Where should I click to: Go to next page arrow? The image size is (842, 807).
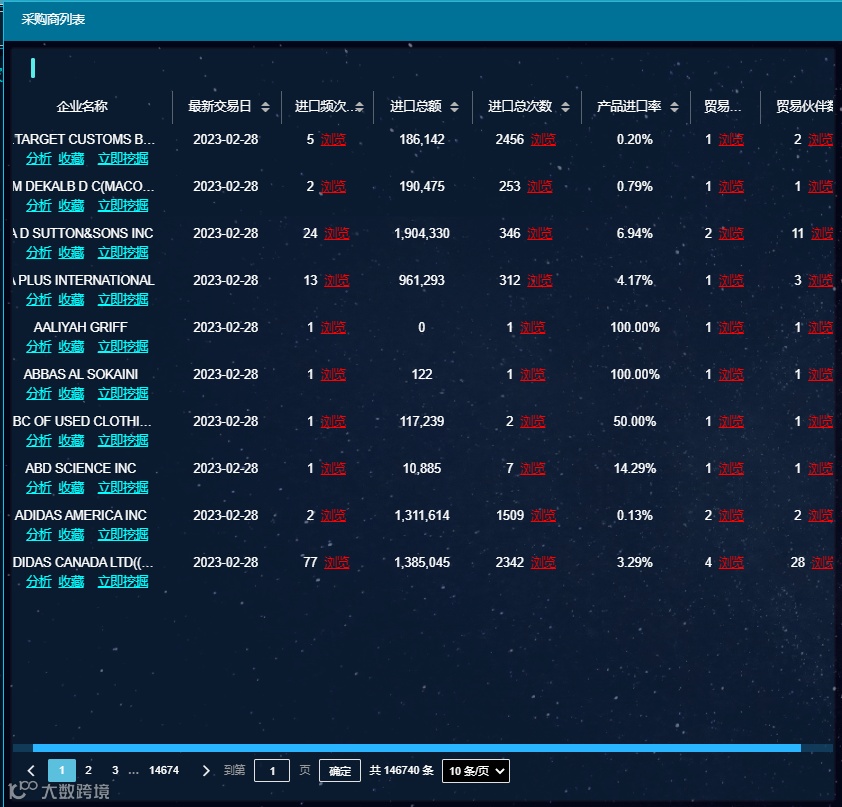tap(206, 770)
